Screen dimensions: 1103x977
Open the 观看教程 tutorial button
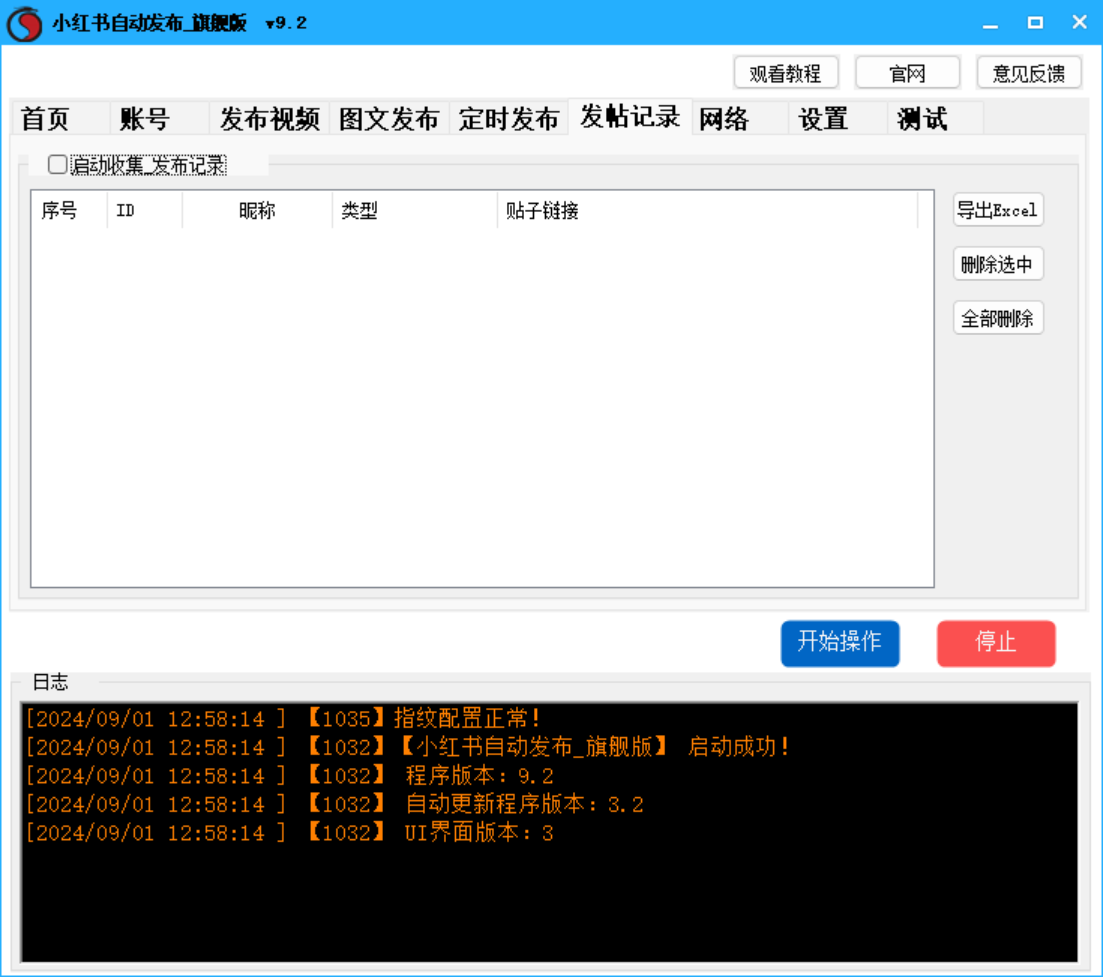[785, 73]
